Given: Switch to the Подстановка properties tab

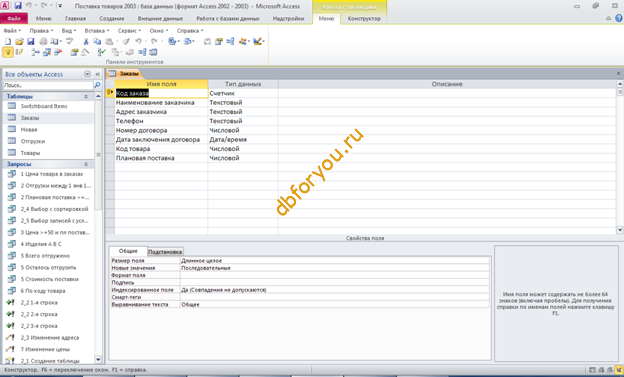Looking at the screenshot, I should [x=165, y=252].
